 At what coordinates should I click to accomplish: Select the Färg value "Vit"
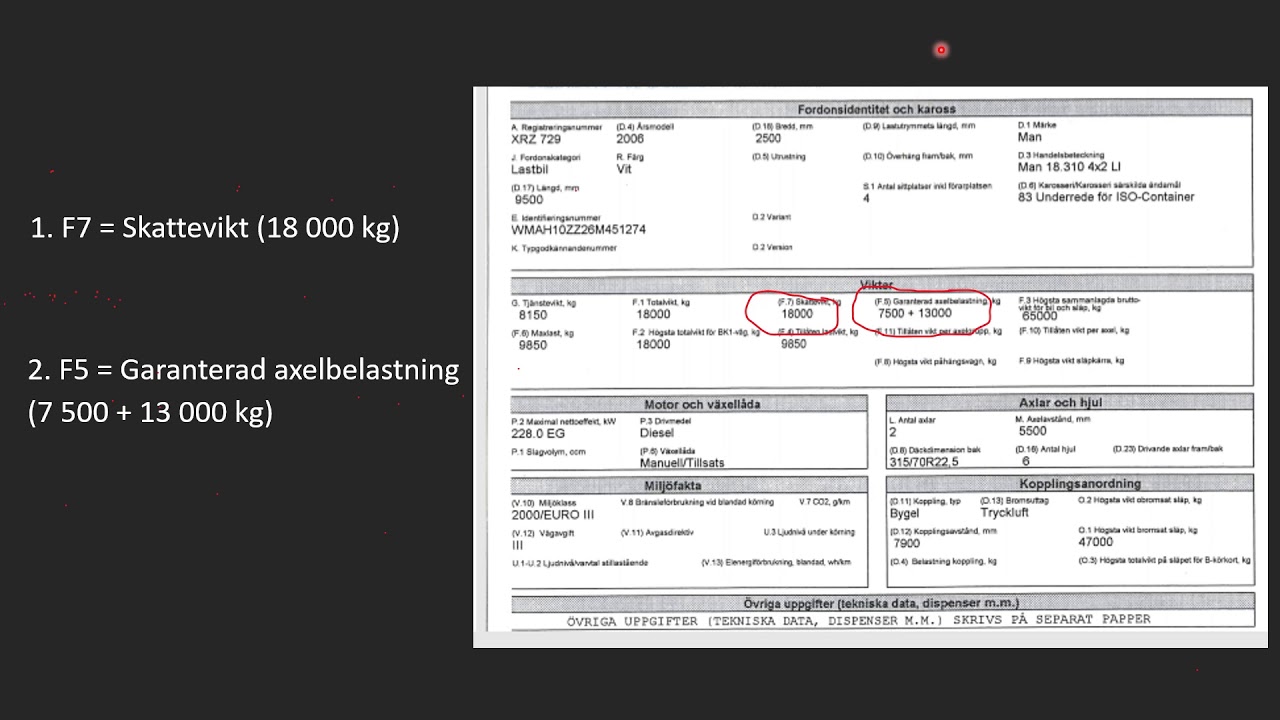tap(624, 169)
